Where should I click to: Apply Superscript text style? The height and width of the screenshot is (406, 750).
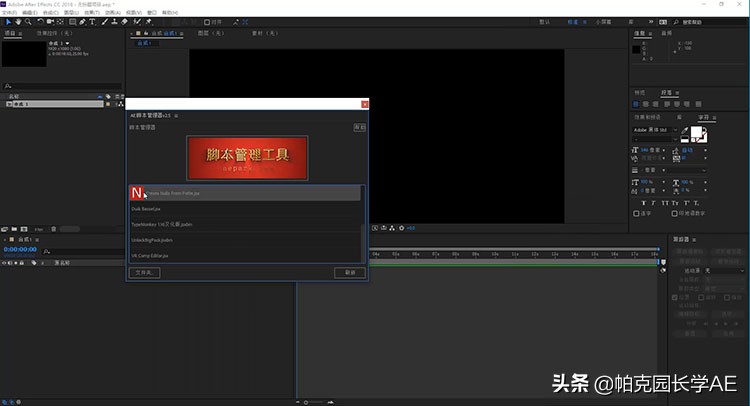coord(686,203)
